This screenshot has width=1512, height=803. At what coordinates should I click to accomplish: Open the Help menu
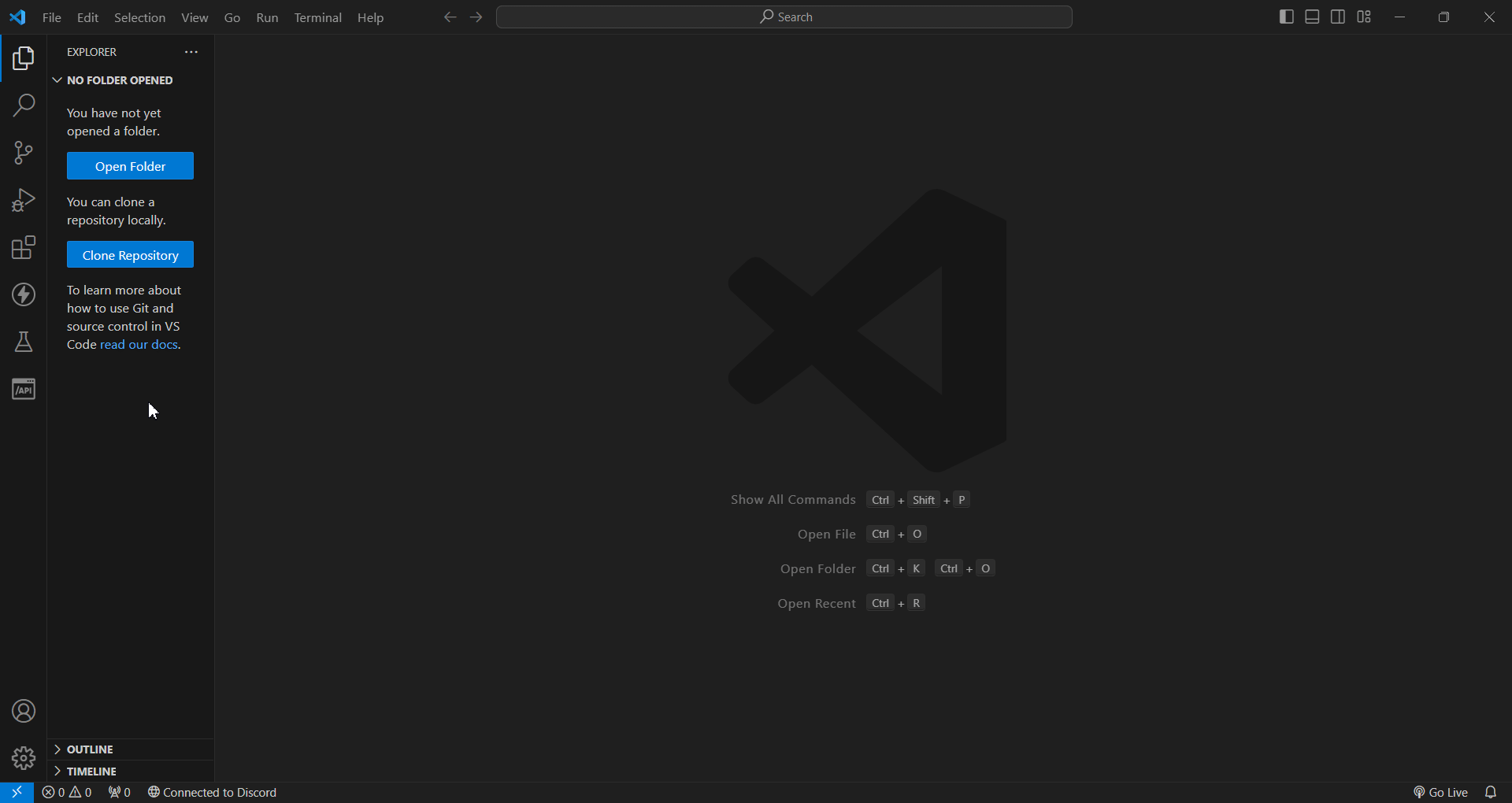point(370,17)
